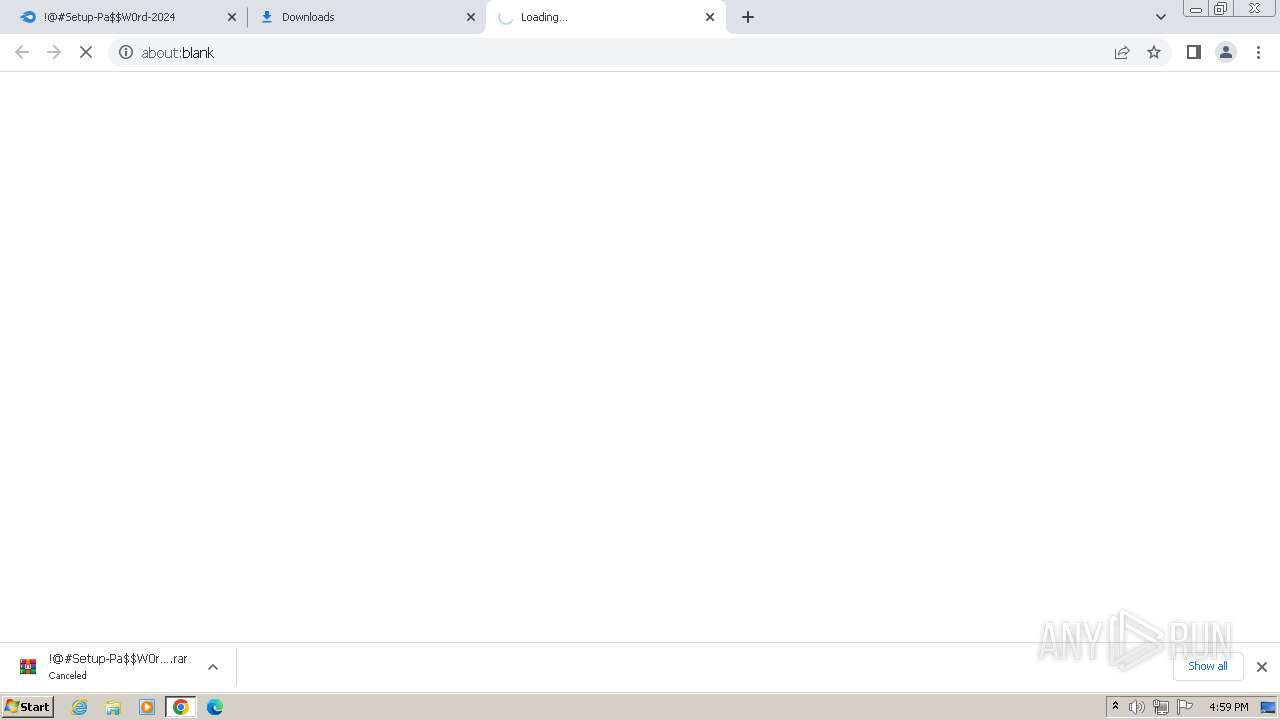Select Chrome in the taskbar

point(181,707)
